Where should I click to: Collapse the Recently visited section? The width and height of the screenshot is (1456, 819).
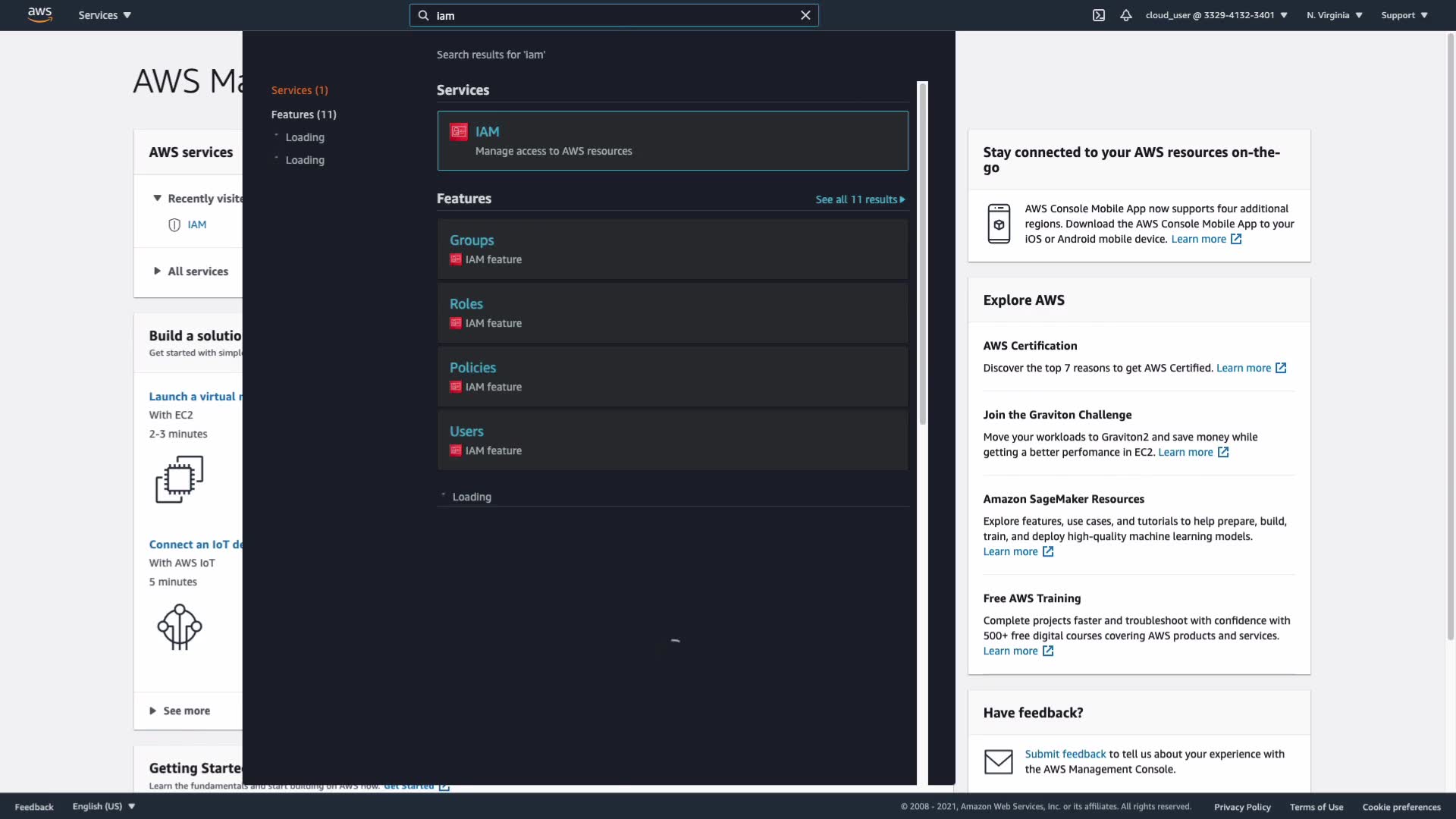point(157,199)
